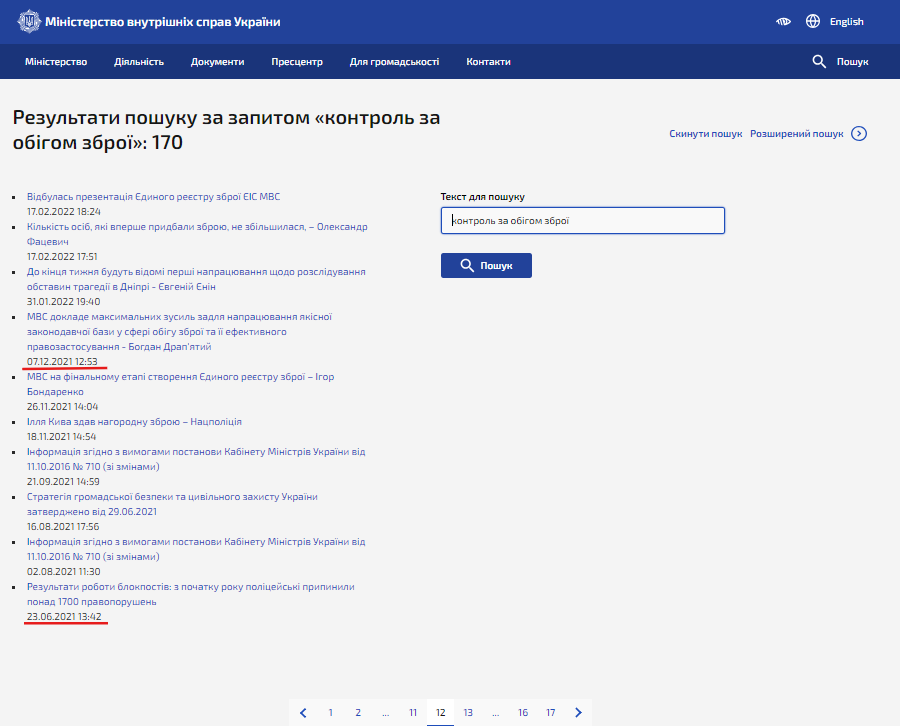
Task: Switch language to English
Action: pyautogui.click(x=846, y=22)
